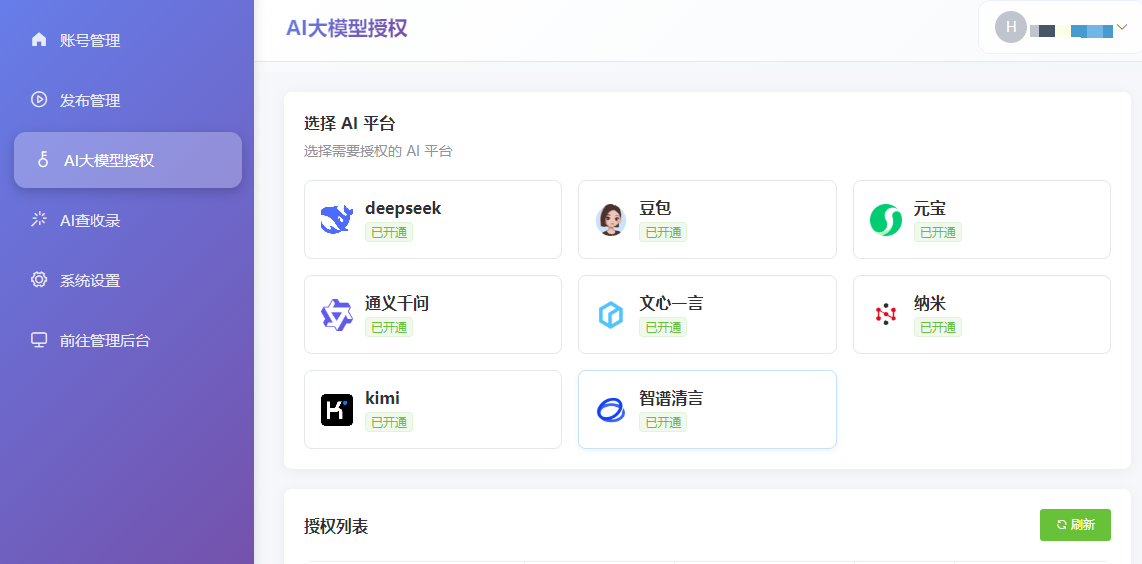Click the 纳米 red dots logo
1142x564 pixels.
(885, 314)
